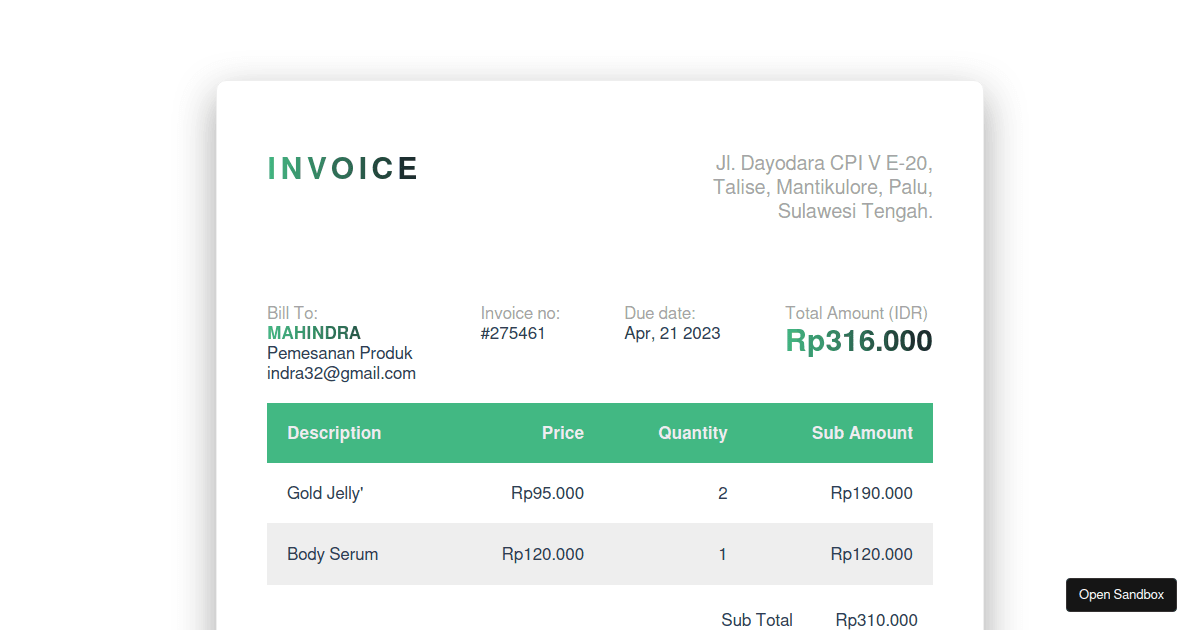Screen dimensions: 1200x630
Task: Click invoice number #275461
Action: tap(513, 333)
